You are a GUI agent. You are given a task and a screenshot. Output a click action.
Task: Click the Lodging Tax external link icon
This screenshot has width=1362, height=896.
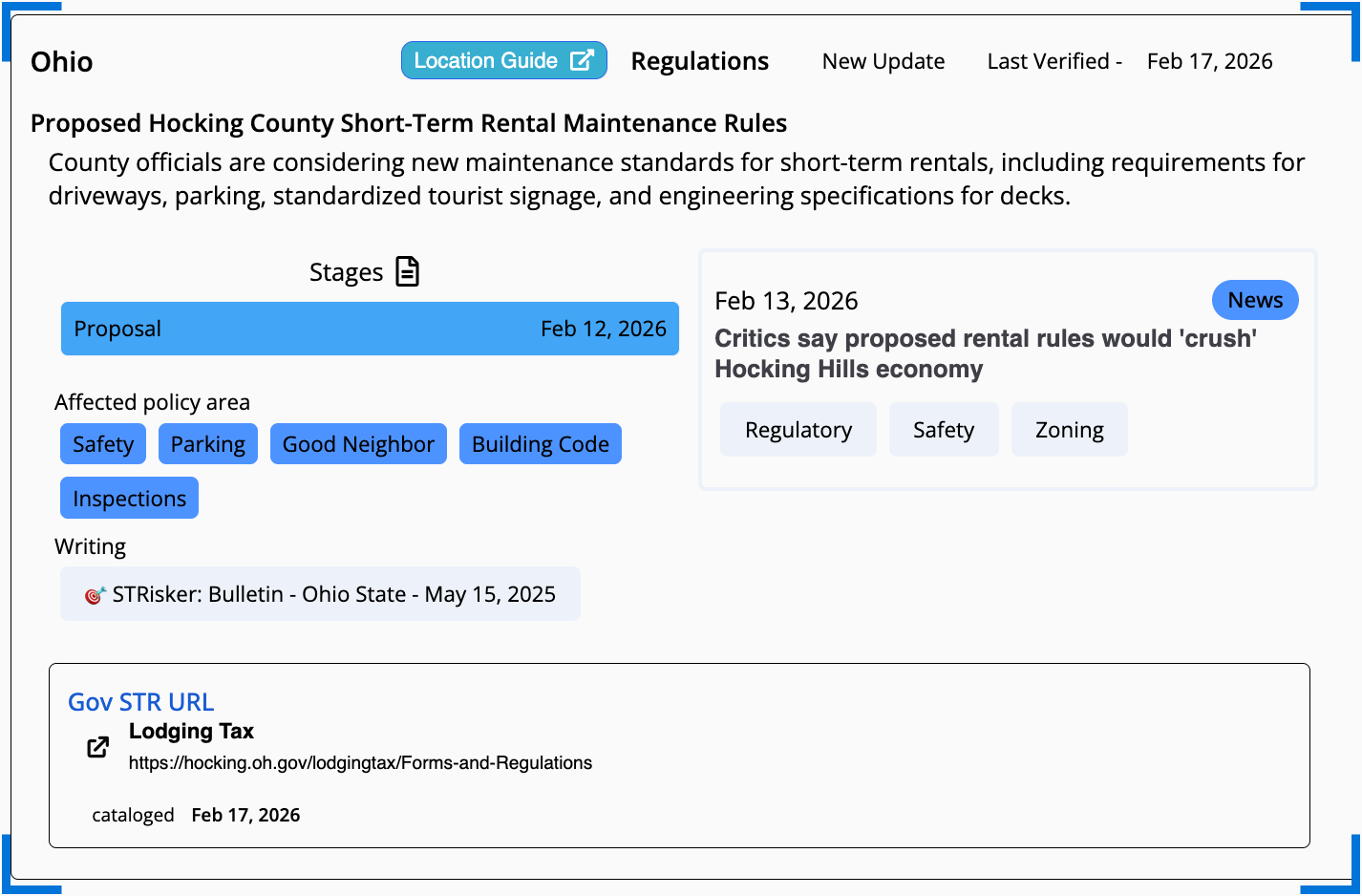pyautogui.click(x=97, y=747)
